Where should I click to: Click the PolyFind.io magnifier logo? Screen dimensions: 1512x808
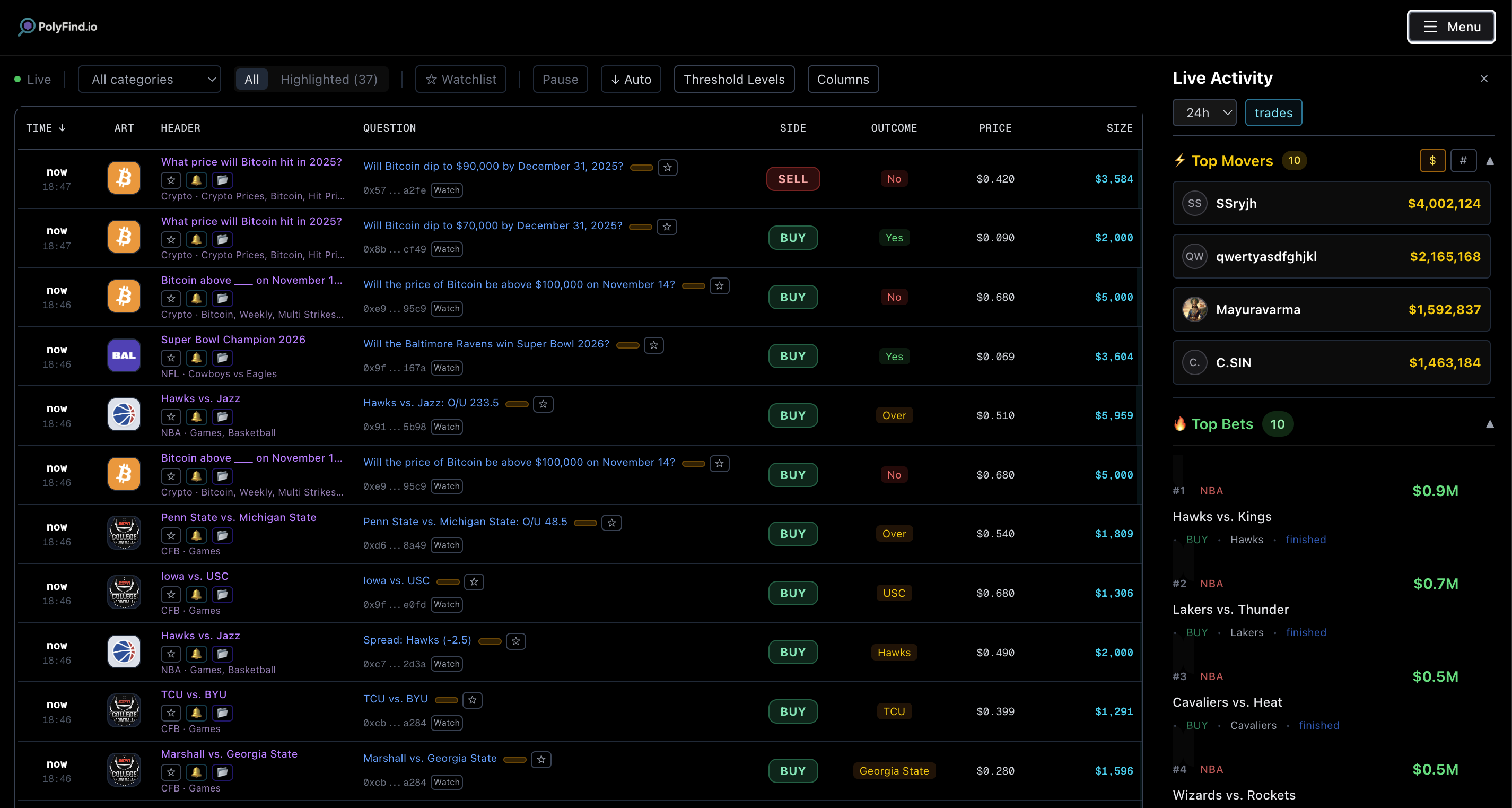point(26,27)
